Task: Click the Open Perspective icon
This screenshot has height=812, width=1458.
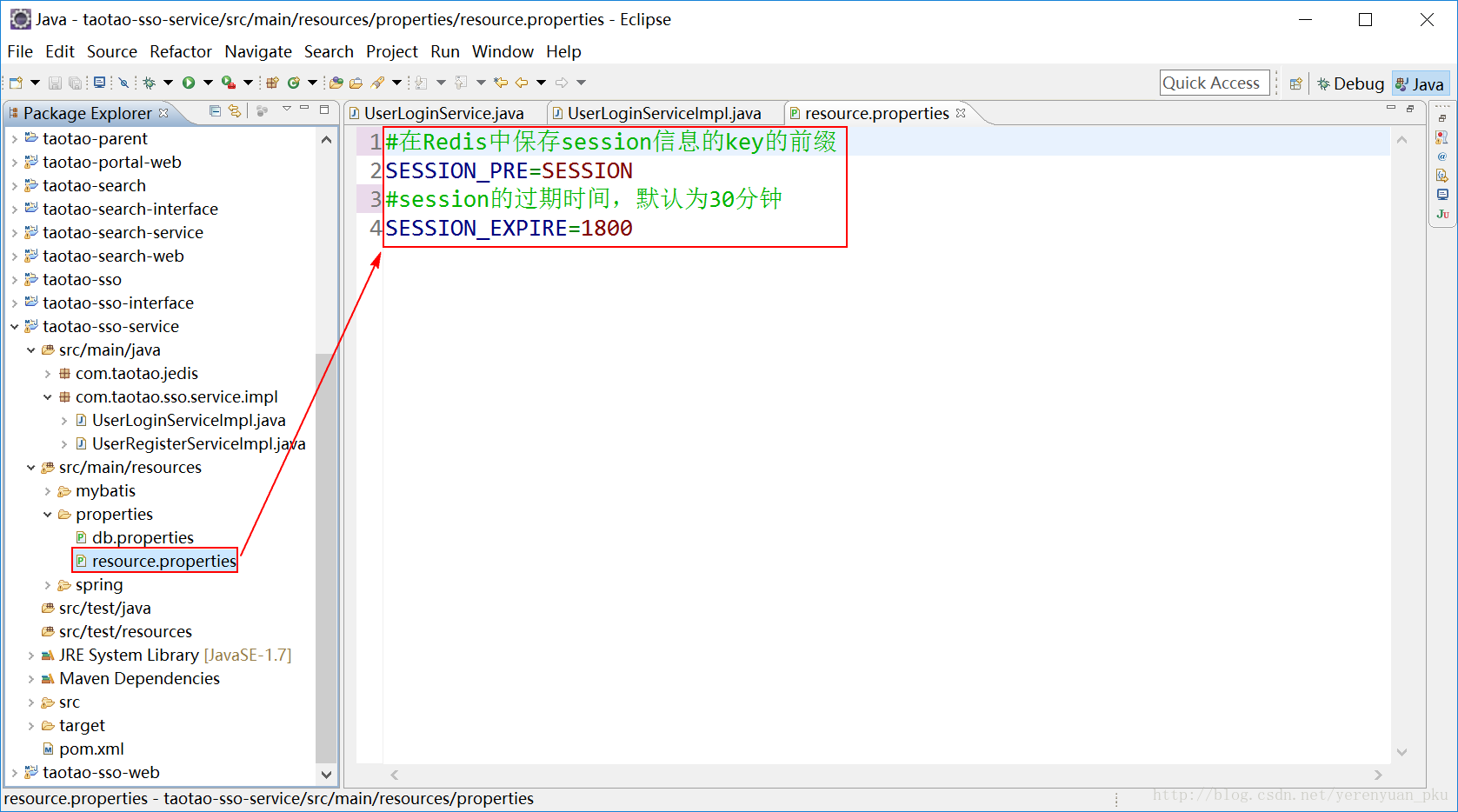Action: (1295, 83)
